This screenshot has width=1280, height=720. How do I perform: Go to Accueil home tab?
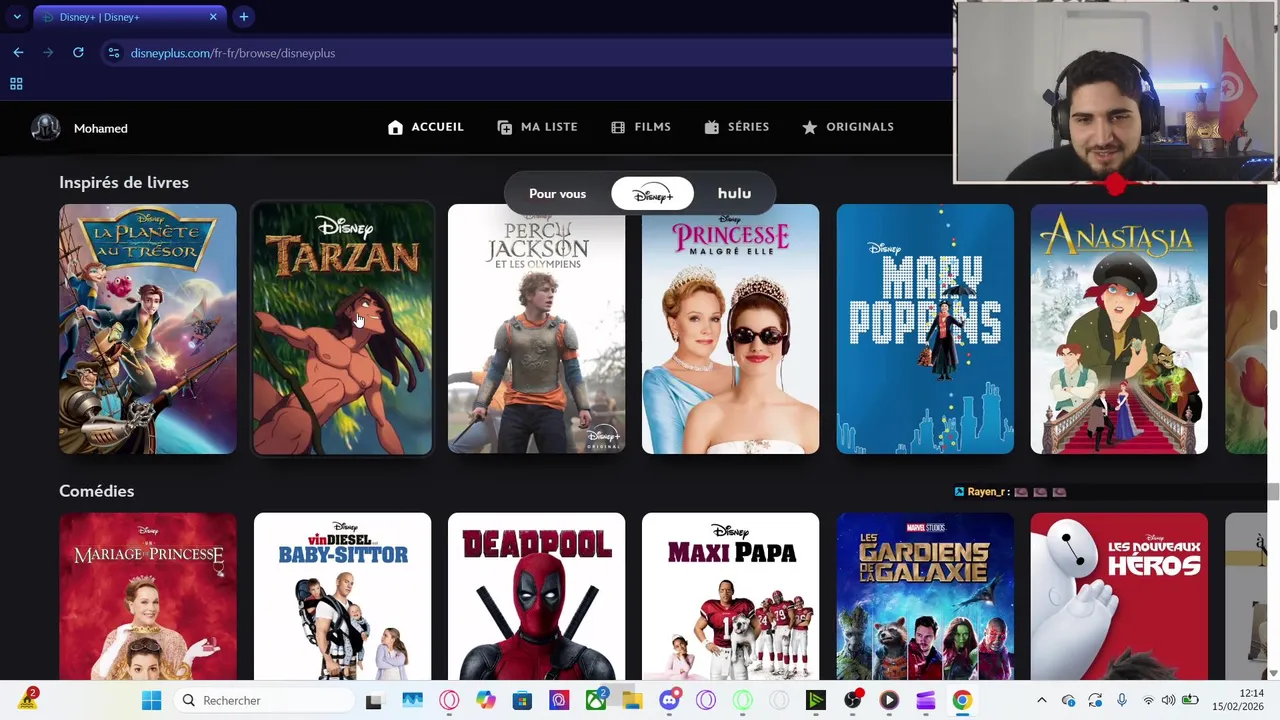pos(426,127)
